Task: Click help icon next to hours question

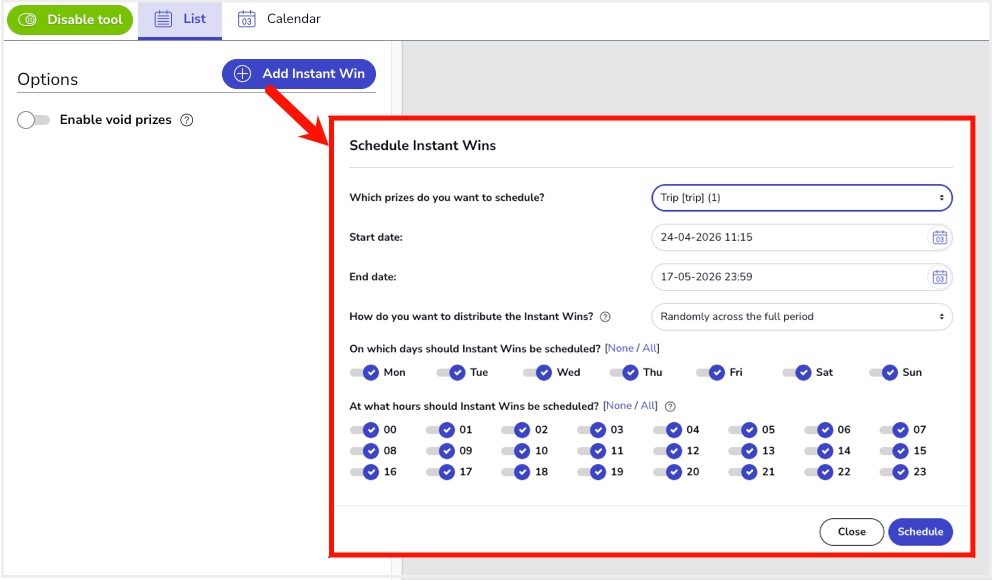Action: pyautogui.click(x=670, y=406)
